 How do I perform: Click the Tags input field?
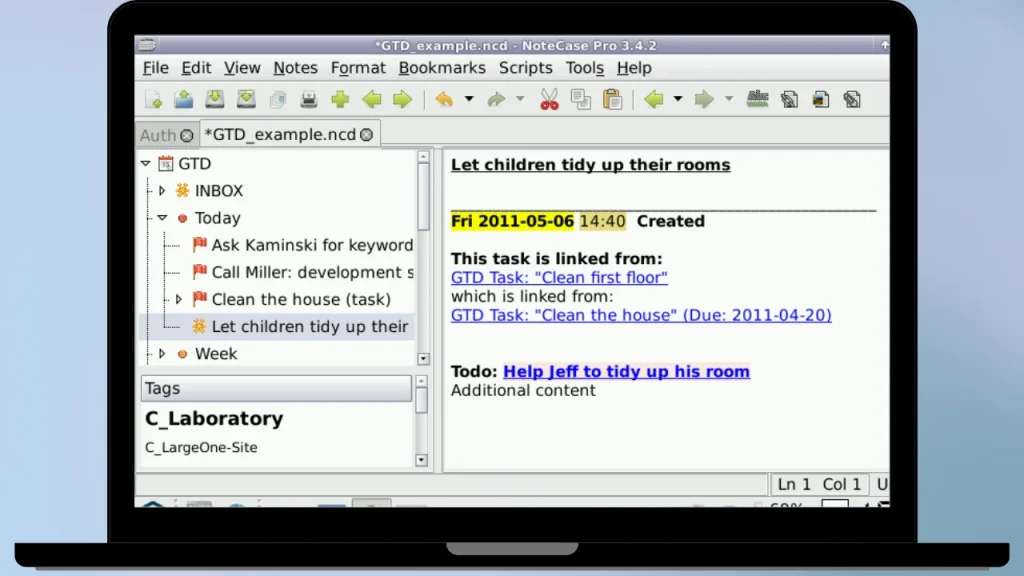[276, 389]
